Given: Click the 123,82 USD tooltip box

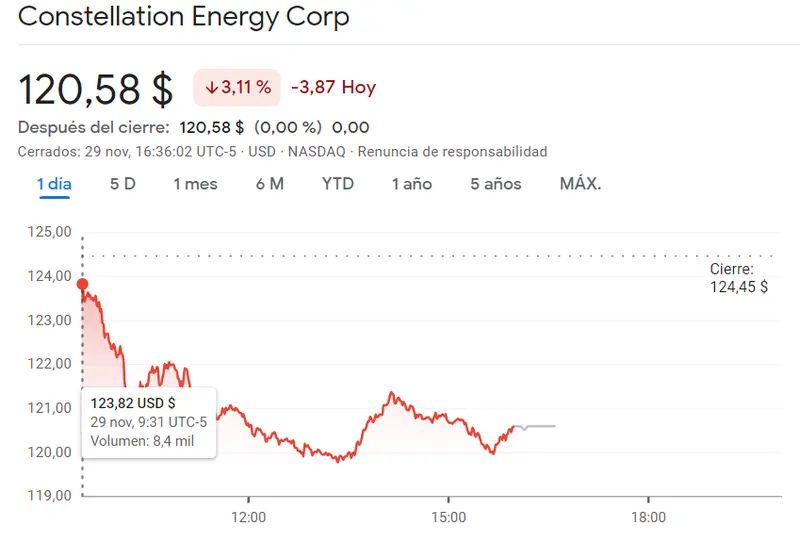Looking at the screenshot, I should click(149, 422).
